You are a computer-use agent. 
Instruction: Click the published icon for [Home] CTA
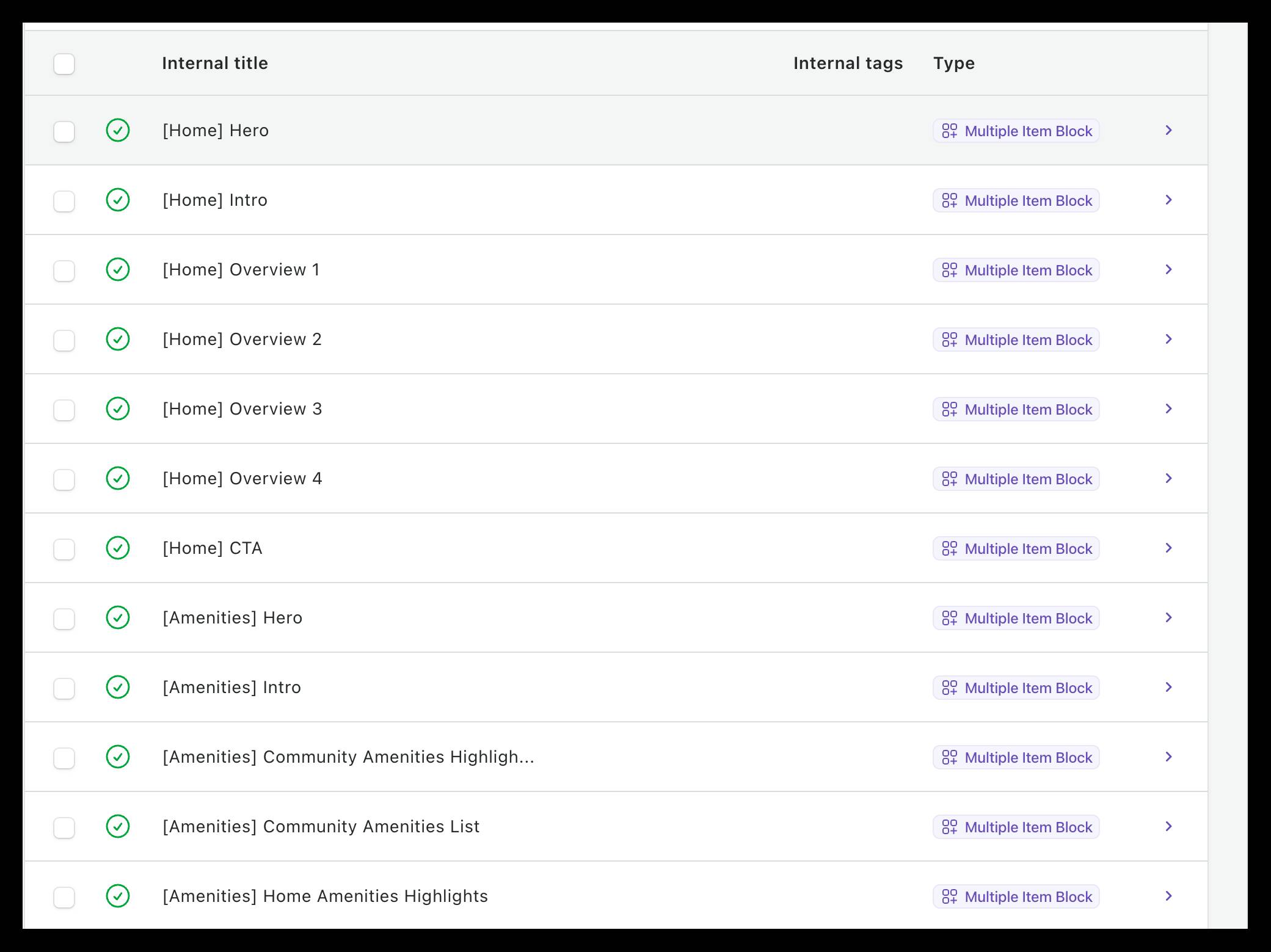pos(118,548)
